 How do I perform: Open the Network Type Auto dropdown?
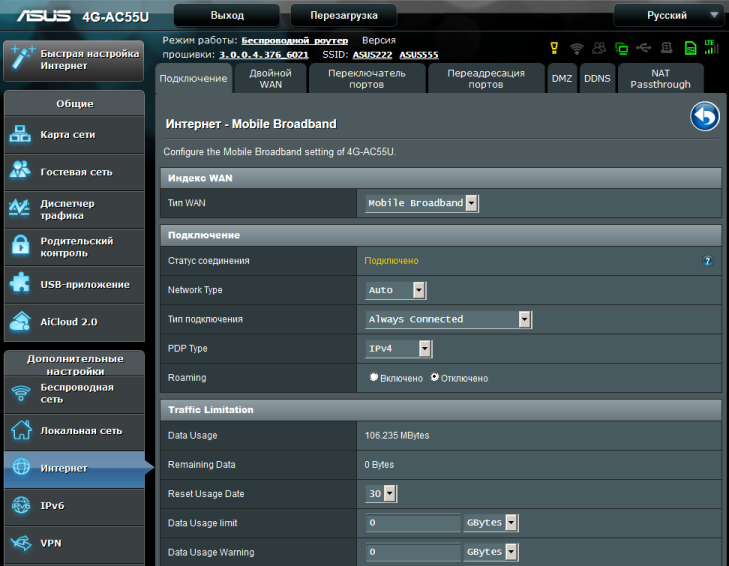396,290
